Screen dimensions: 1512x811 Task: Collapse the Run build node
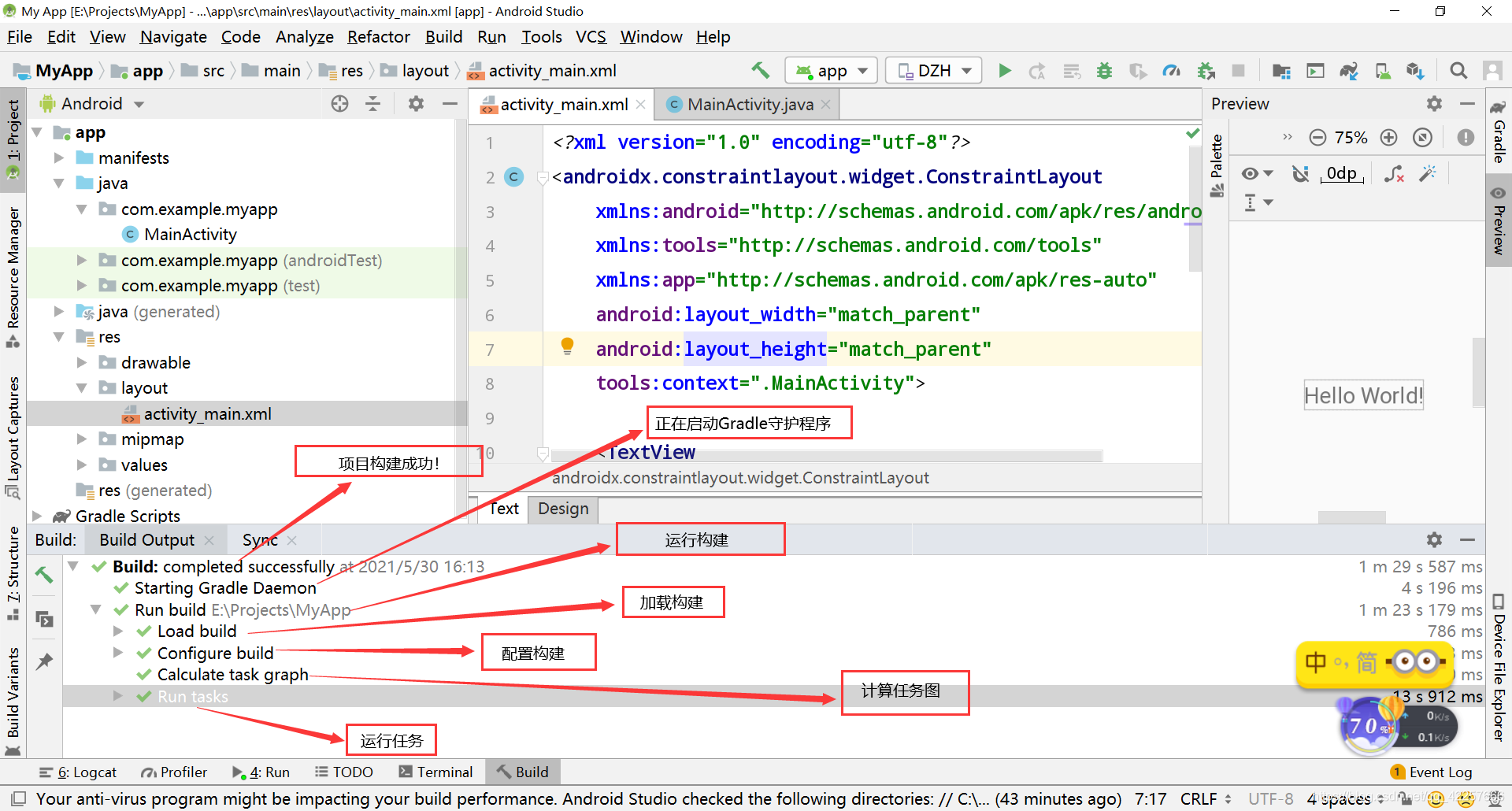point(95,610)
